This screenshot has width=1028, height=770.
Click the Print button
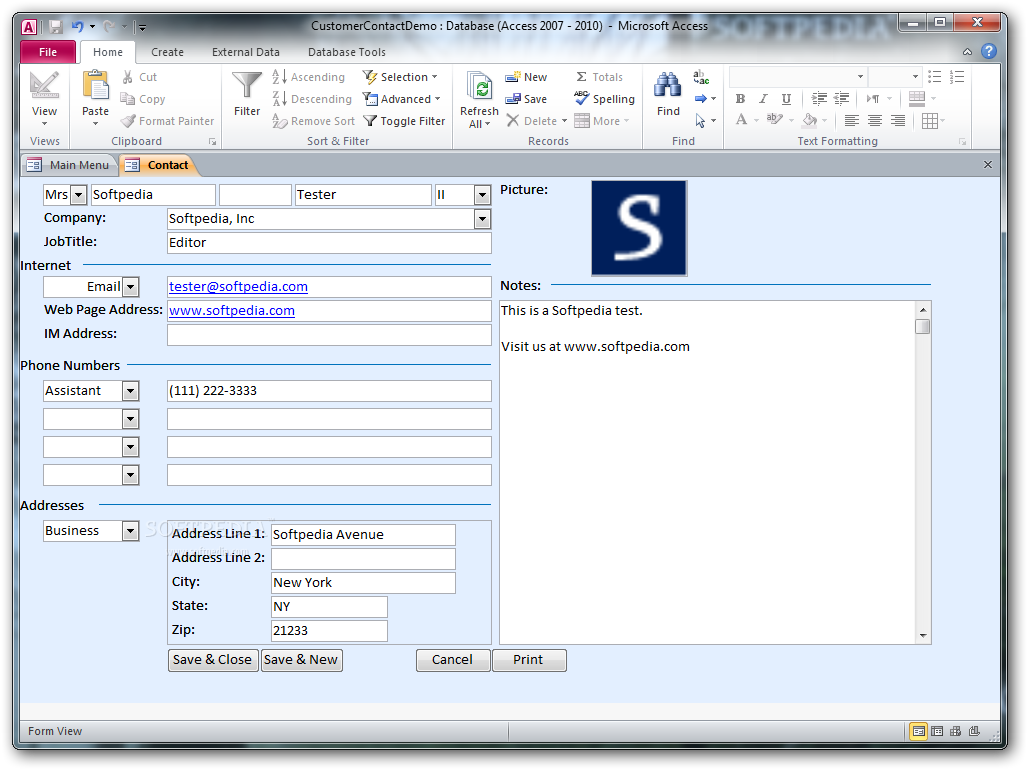click(528, 660)
